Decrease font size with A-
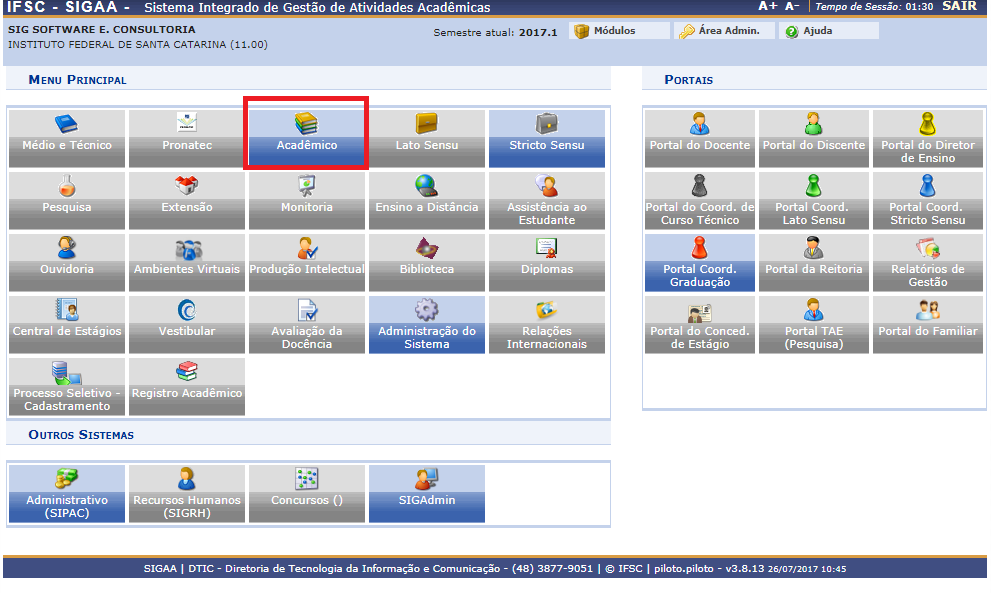991x593 pixels. click(792, 6)
